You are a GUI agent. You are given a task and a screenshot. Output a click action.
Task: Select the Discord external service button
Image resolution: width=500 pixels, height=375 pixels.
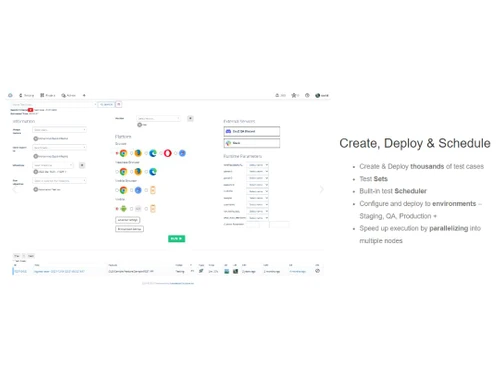[x=252, y=131]
